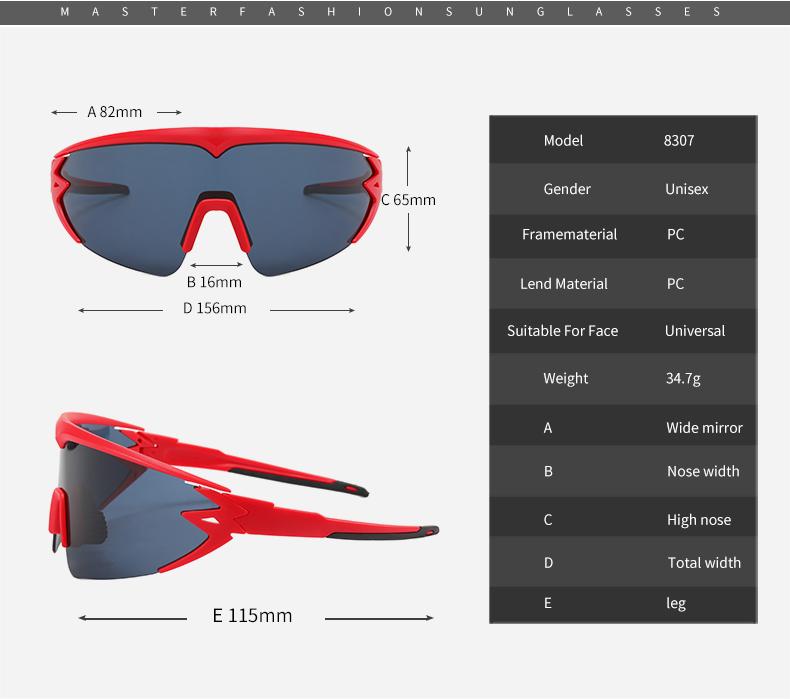Click the 'Wide mirror' description
This screenshot has height=699, width=790.
(x=704, y=428)
